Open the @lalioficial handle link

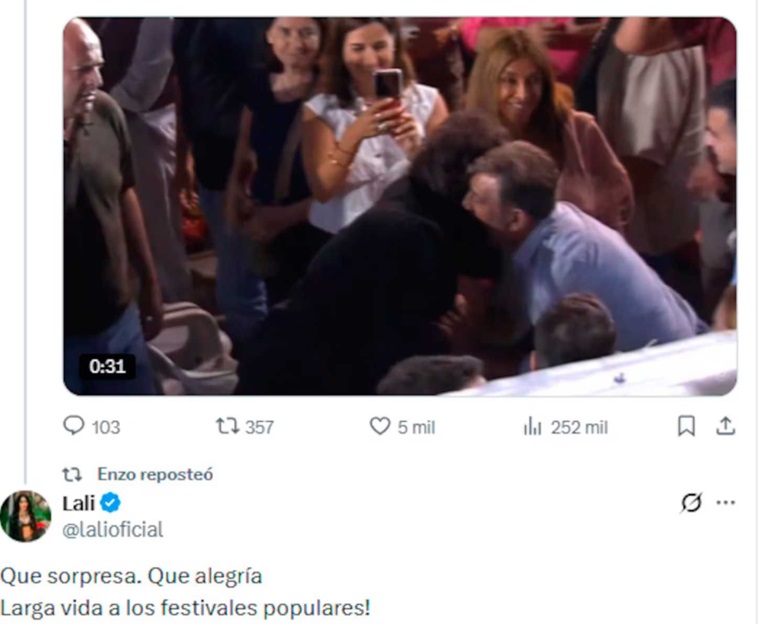click(x=112, y=530)
